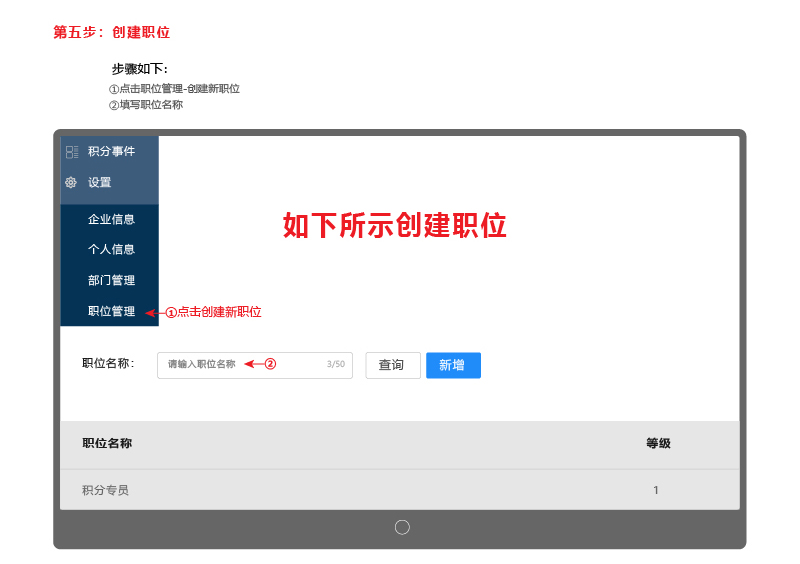Image resolution: width=800 pixels, height=564 pixels.
Task: Click the 积分事件 grid icon
Action: (72, 152)
